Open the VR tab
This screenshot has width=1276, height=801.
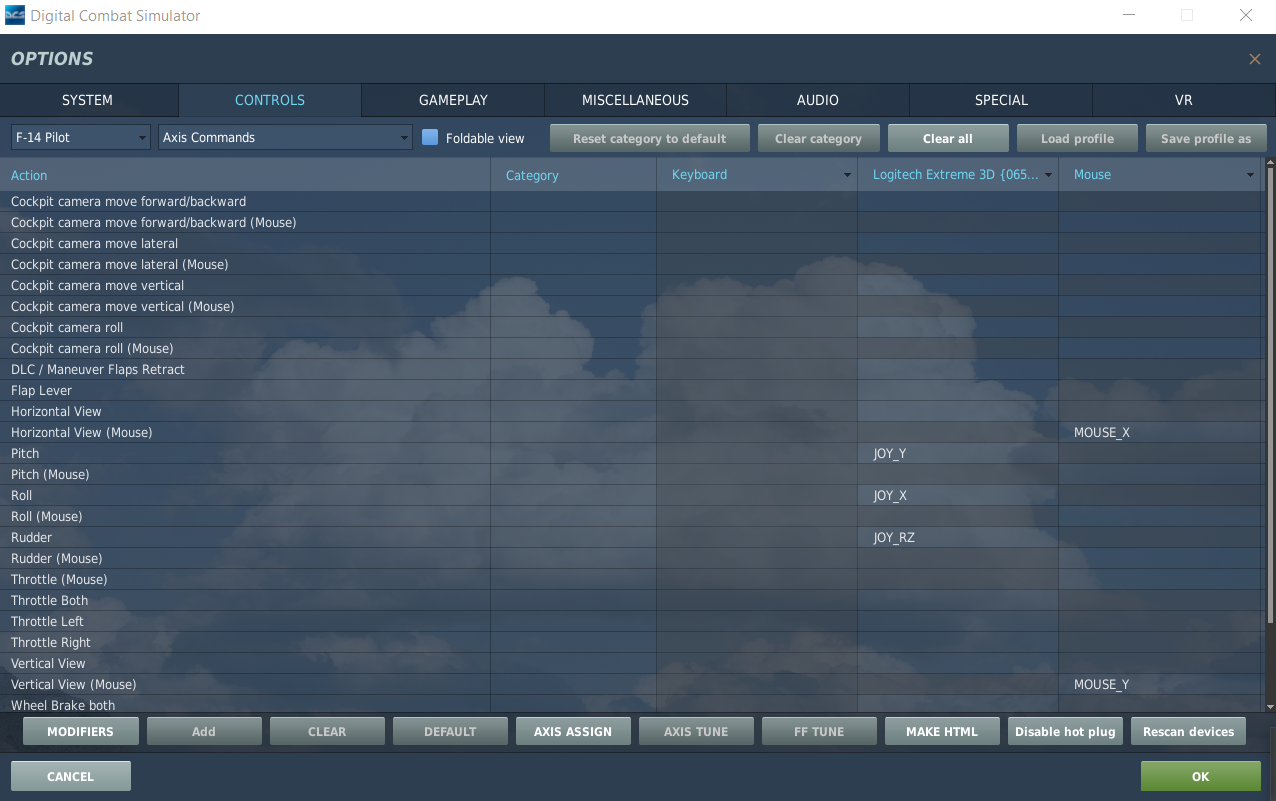click(1184, 100)
